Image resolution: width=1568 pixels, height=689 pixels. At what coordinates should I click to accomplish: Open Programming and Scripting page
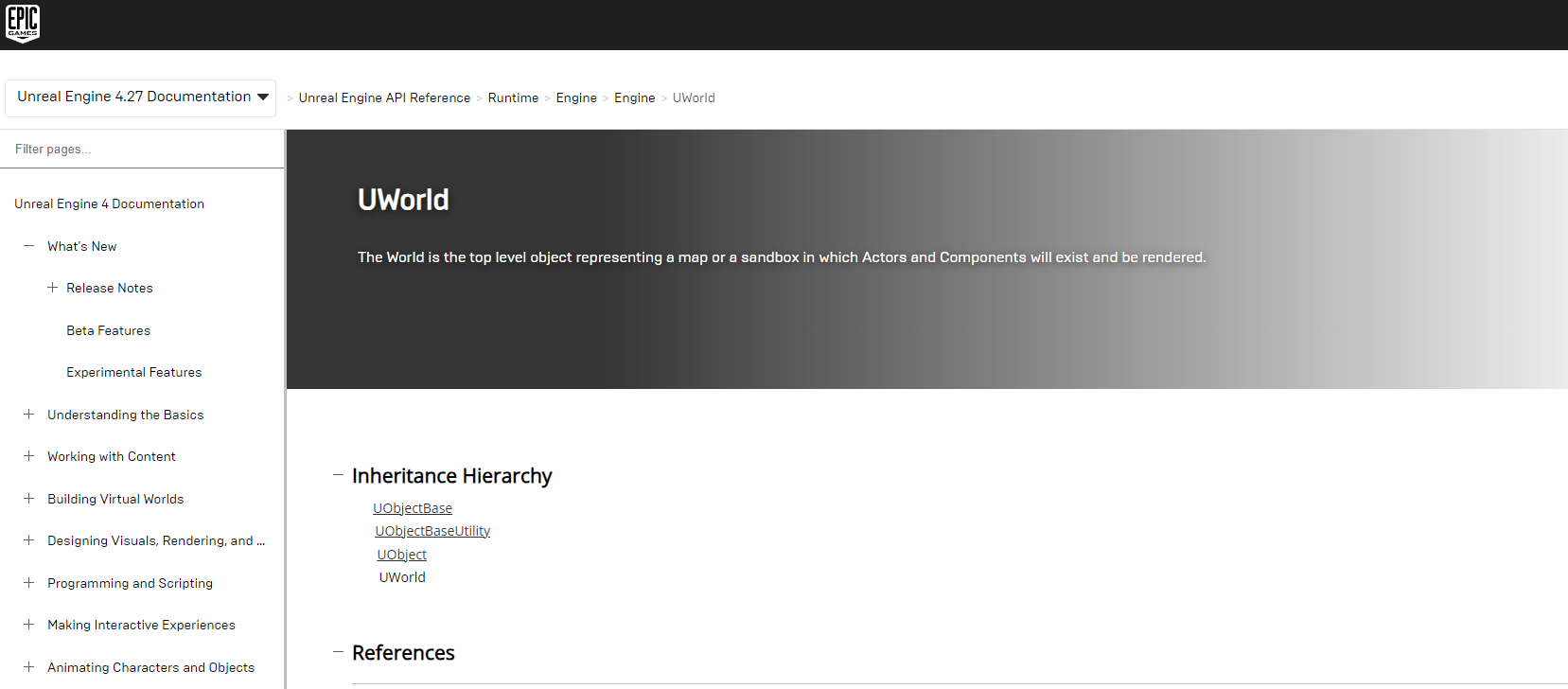coord(131,583)
